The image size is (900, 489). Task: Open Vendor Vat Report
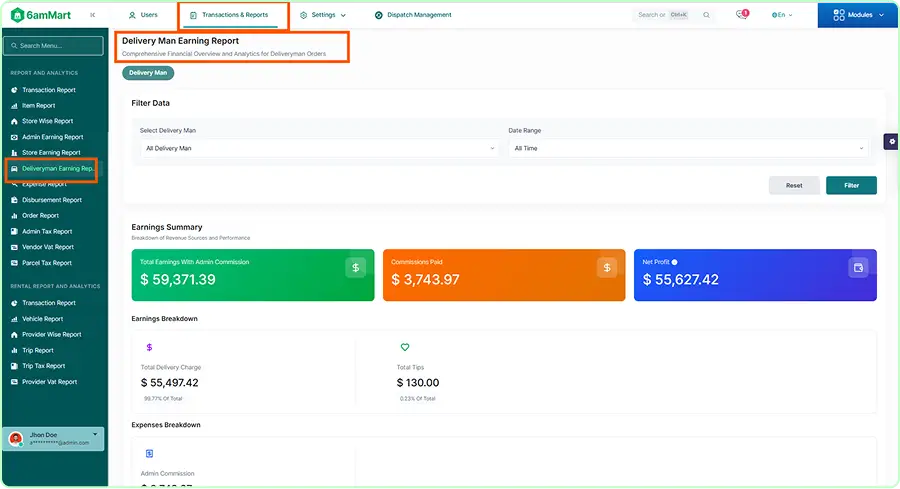click(48, 247)
